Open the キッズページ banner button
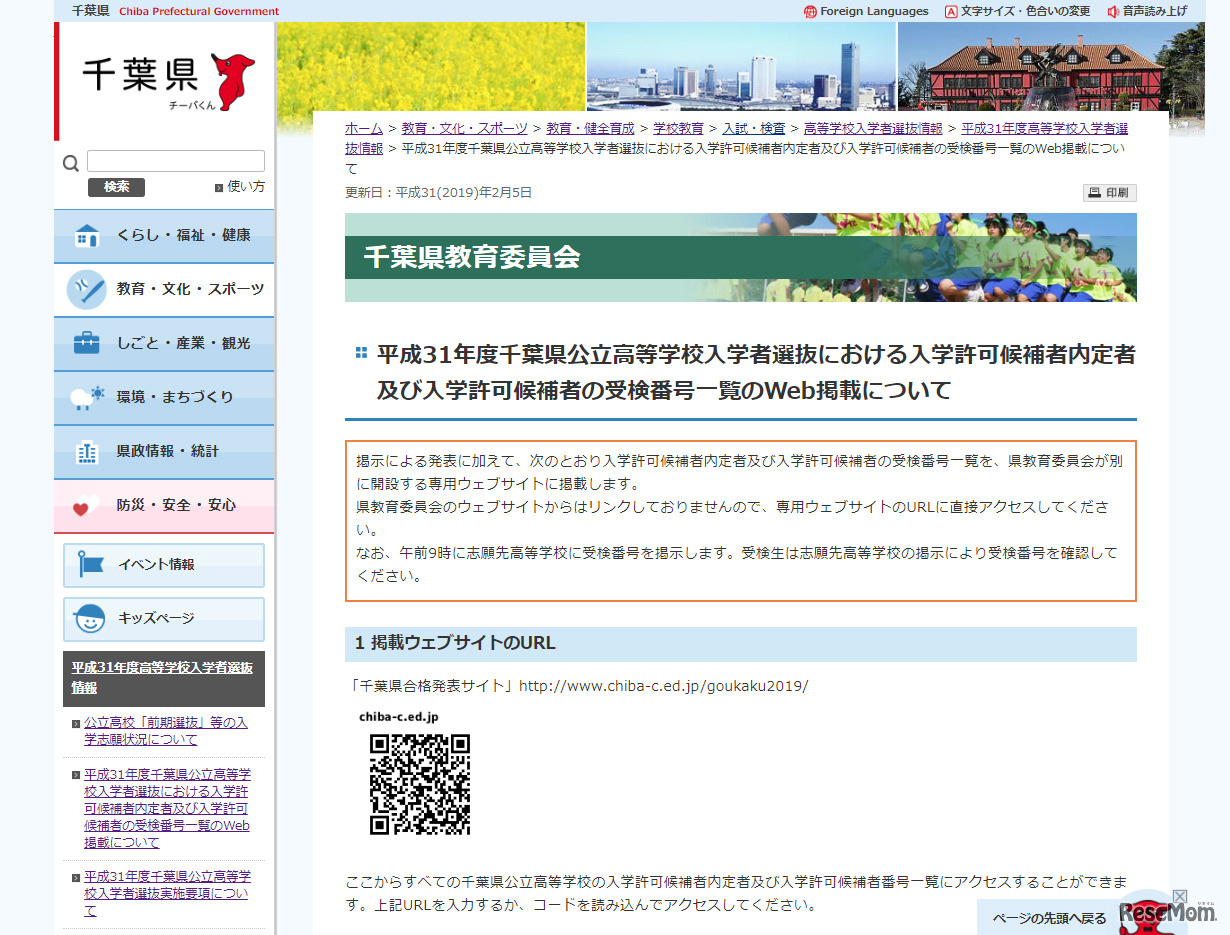 [x=164, y=619]
